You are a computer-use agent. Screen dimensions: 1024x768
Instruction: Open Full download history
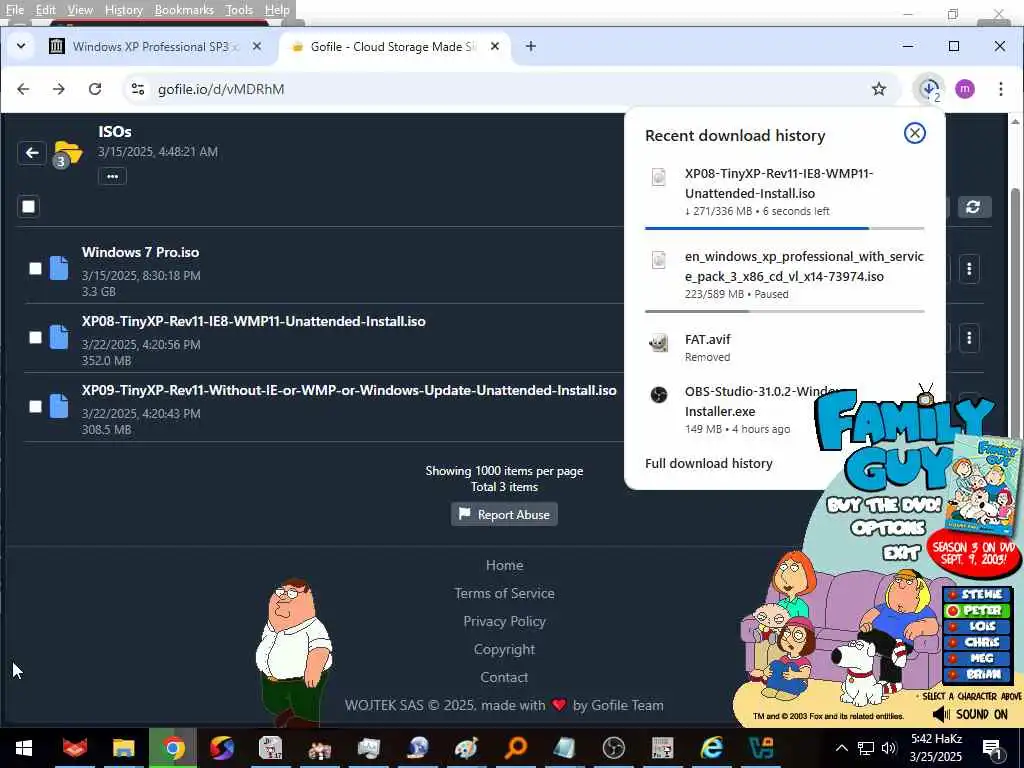pyautogui.click(x=709, y=464)
